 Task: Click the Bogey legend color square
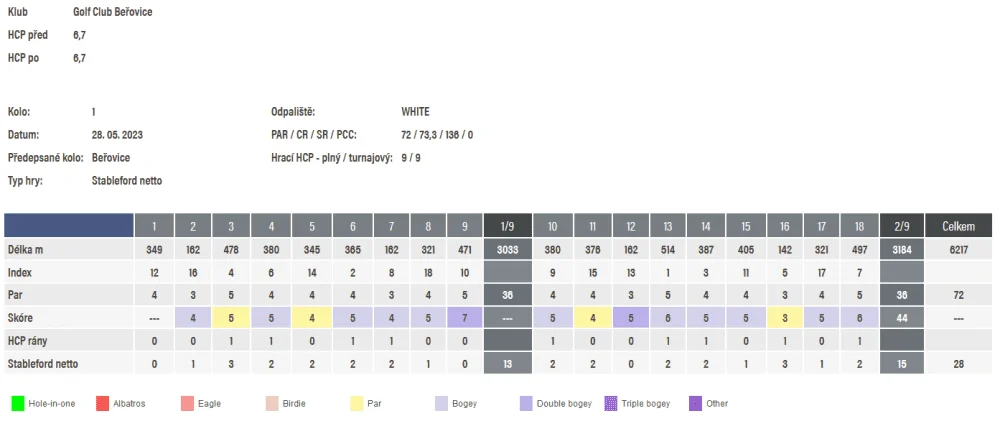tap(441, 404)
